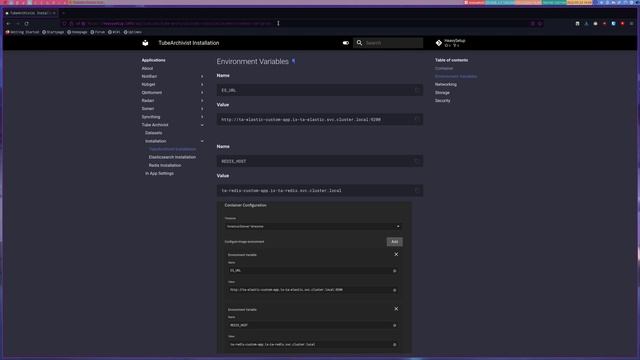The height and width of the screenshot is (360, 640).
Task: Open the Startpage bookmark
Action: click(x=53, y=32)
